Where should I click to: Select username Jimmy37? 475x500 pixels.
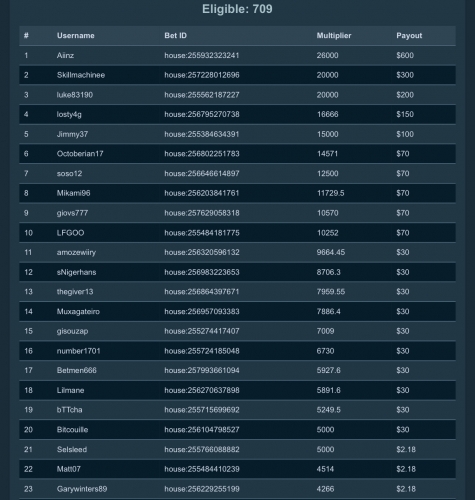[x=72, y=134]
